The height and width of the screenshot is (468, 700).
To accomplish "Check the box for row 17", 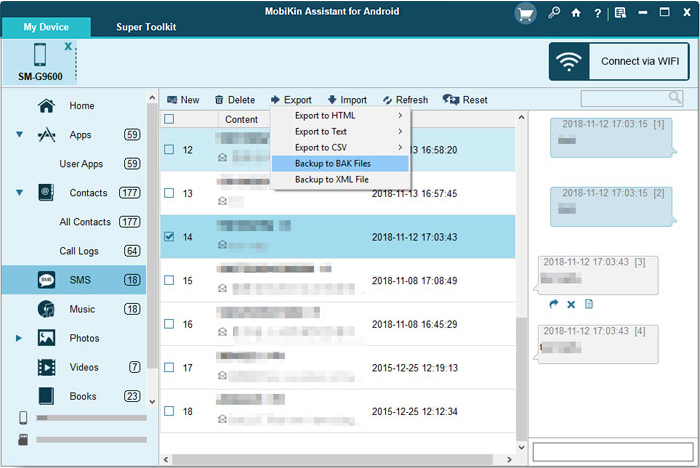I will (x=169, y=368).
